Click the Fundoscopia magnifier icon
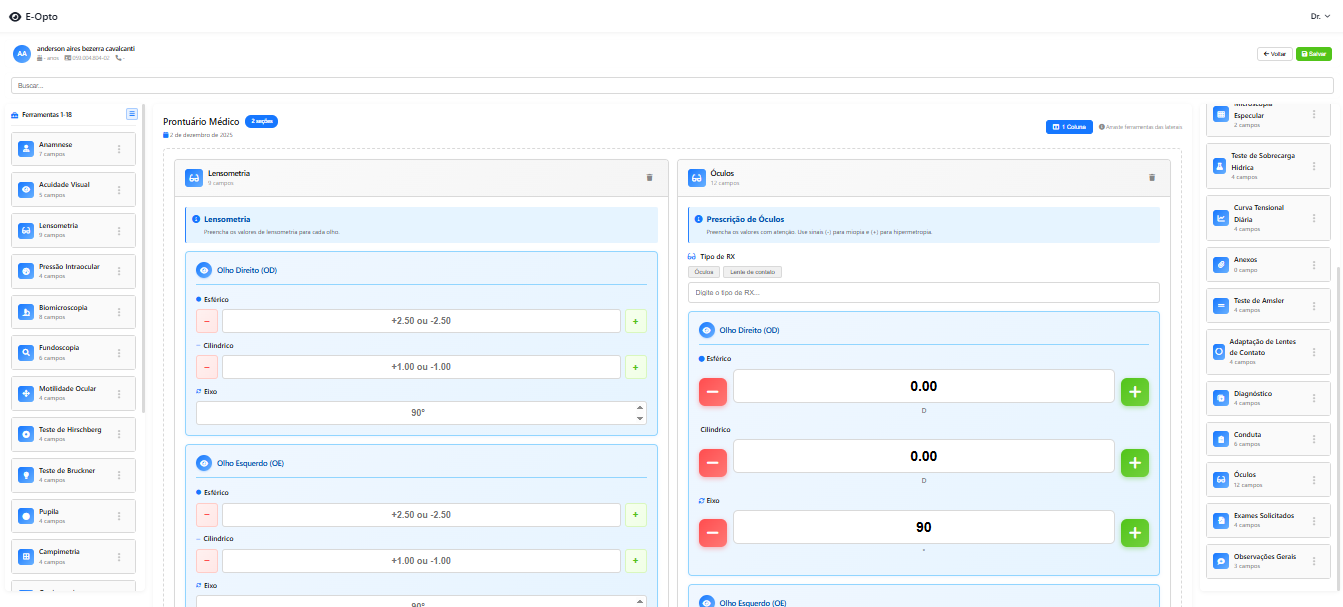 pyautogui.click(x=25, y=352)
